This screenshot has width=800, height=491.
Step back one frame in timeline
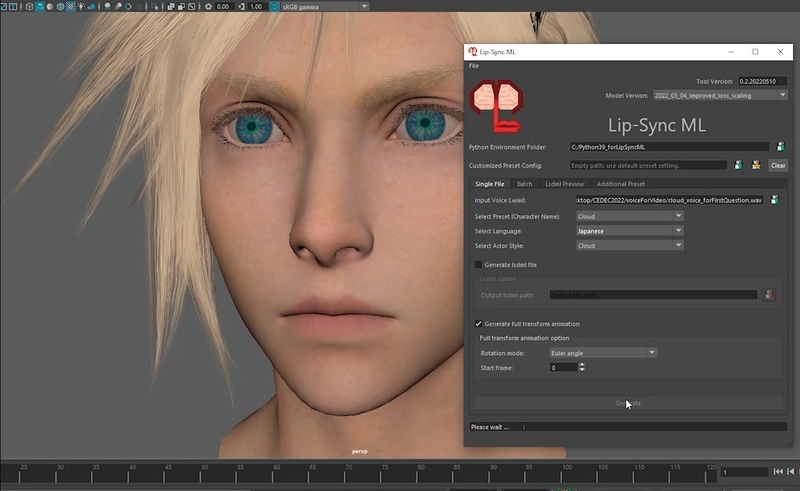(790, 472)
